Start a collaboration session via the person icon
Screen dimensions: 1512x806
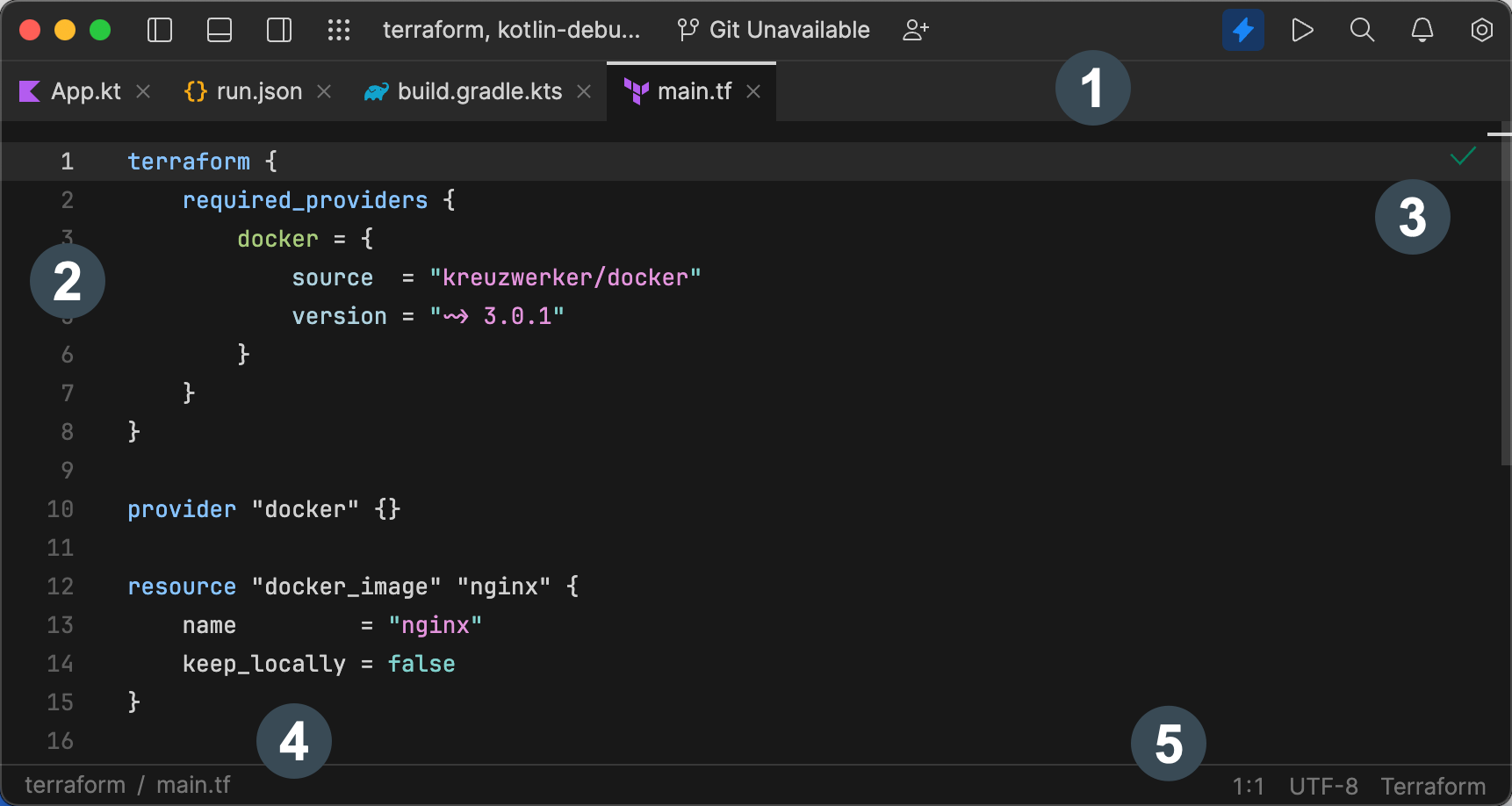pos(917,29)
